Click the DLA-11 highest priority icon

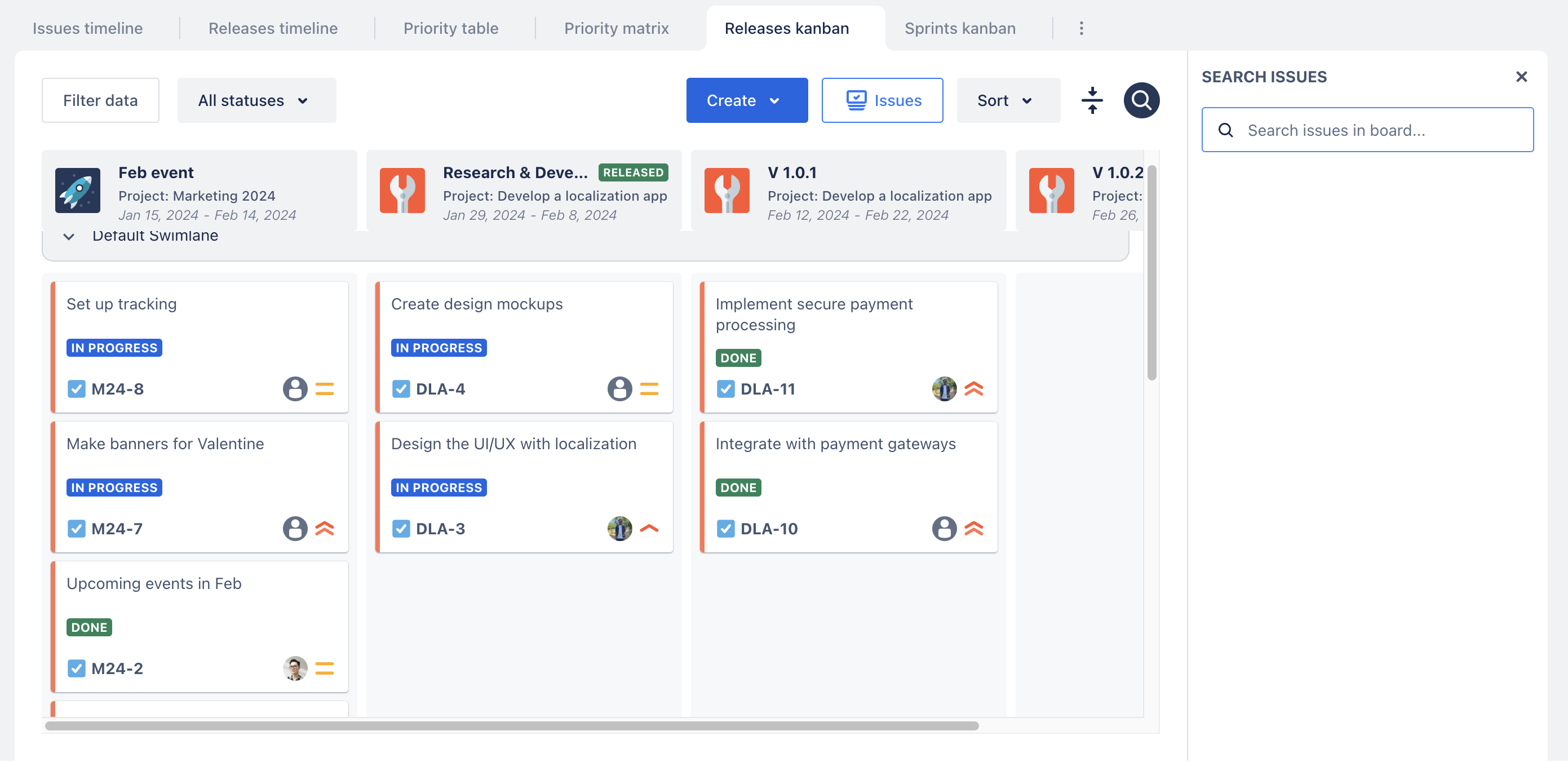(x=974, y=389)
